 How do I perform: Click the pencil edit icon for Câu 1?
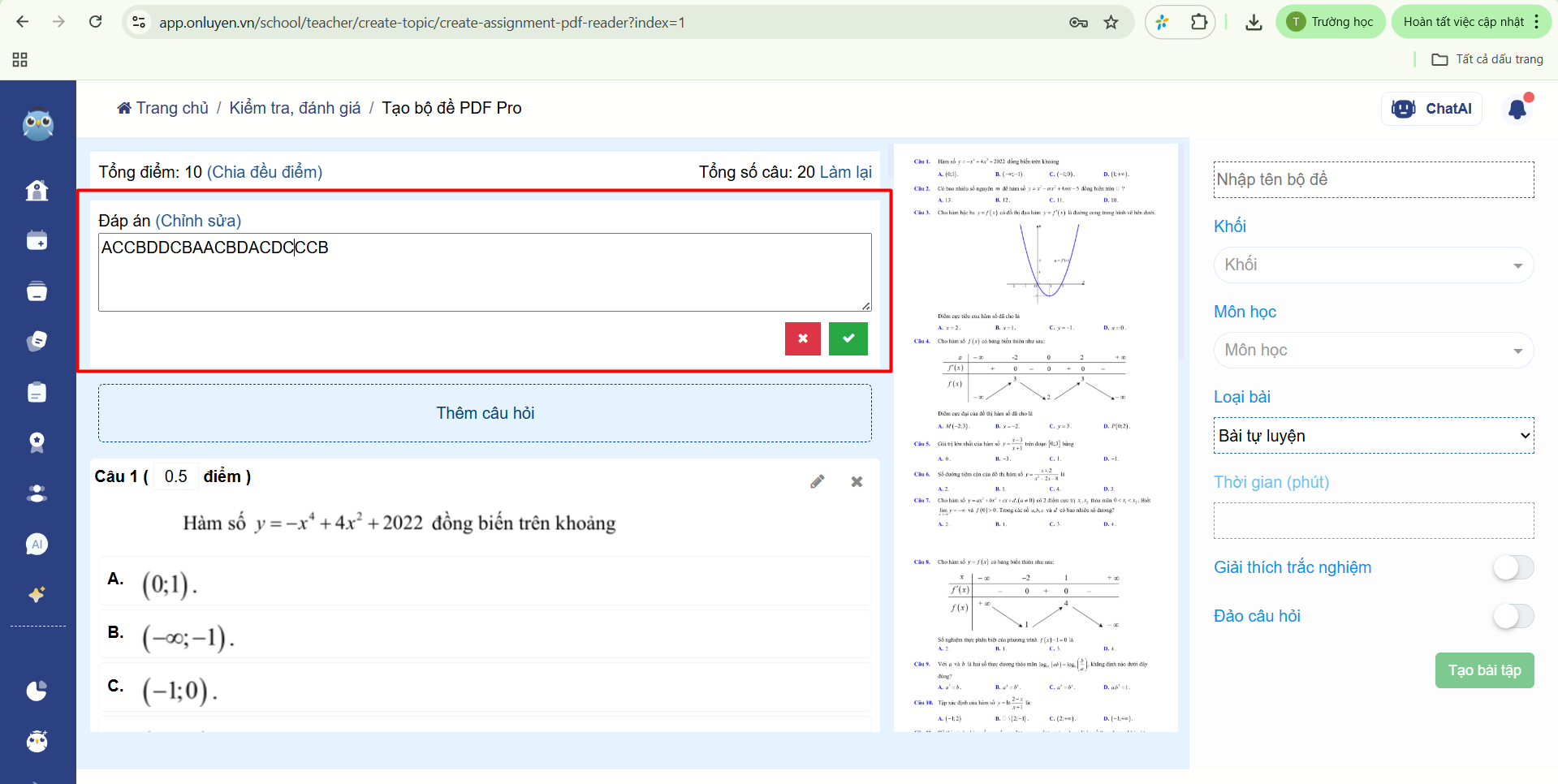coord(818,481)
